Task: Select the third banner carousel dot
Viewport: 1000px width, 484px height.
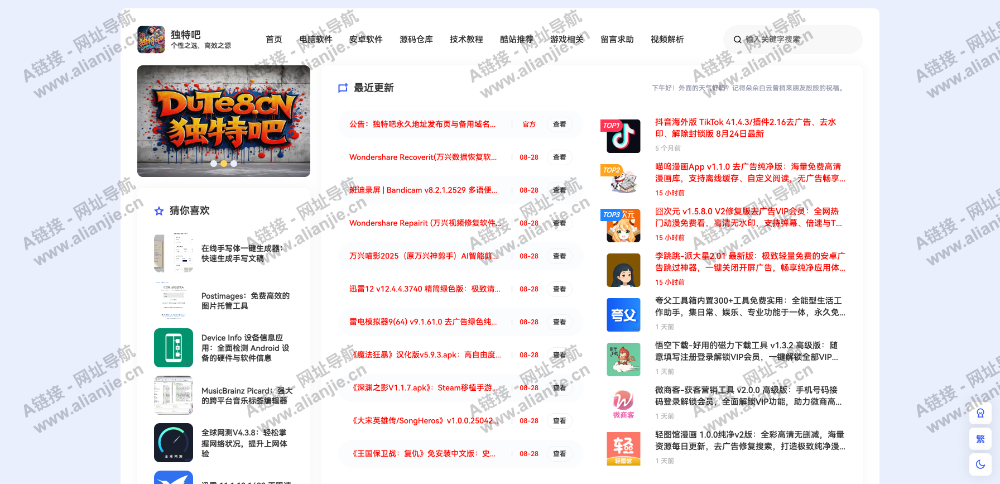Action: click(234, 163)
